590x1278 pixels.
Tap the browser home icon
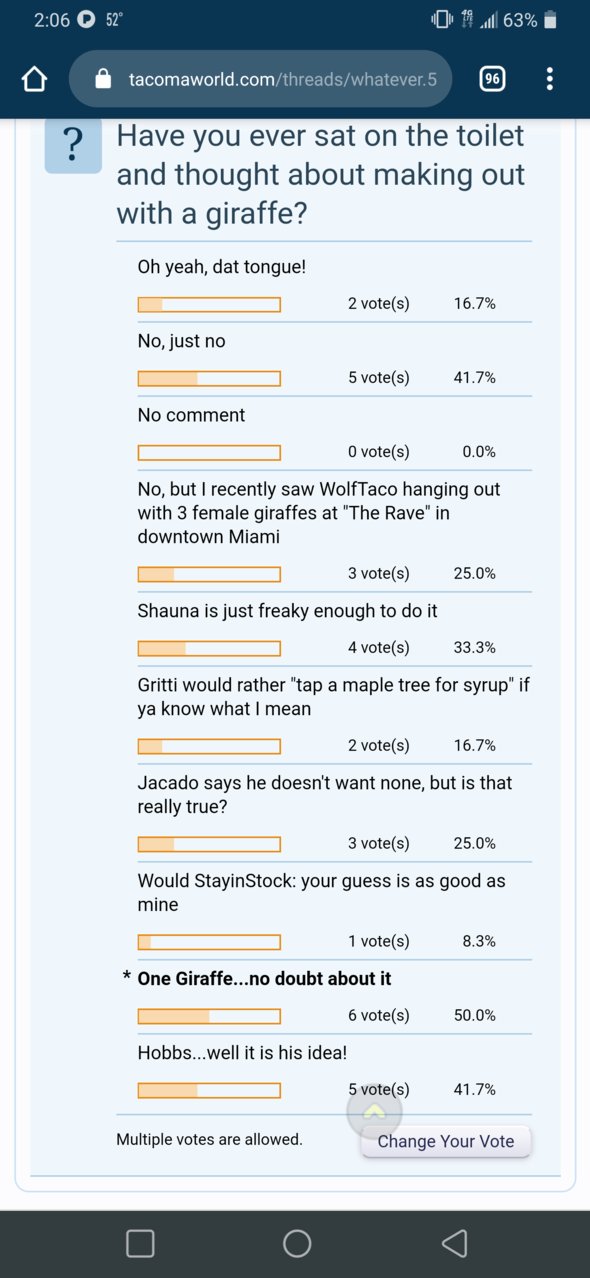pos(35,79)
